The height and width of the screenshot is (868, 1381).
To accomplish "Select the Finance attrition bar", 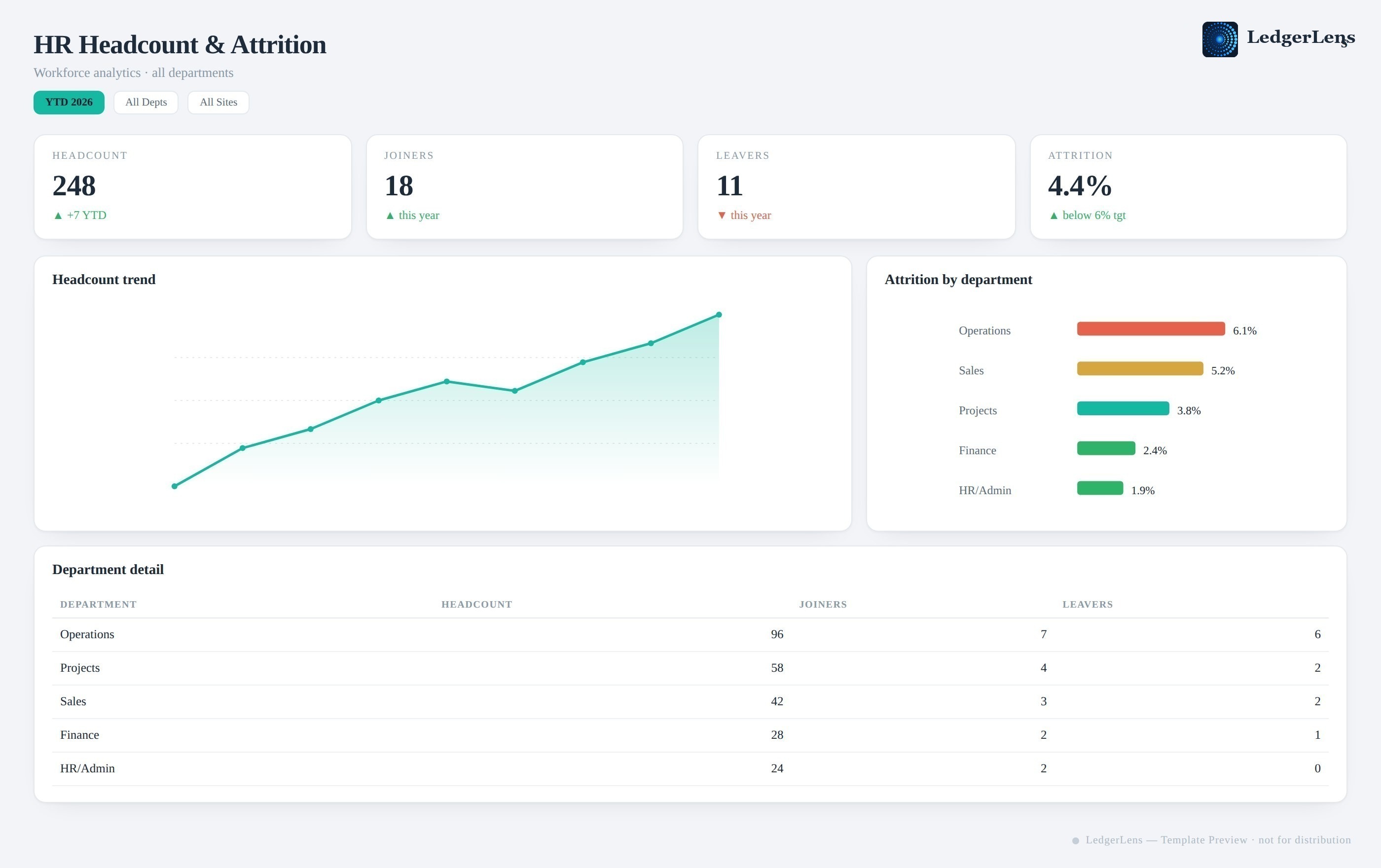I will [x=1106, y=448].
